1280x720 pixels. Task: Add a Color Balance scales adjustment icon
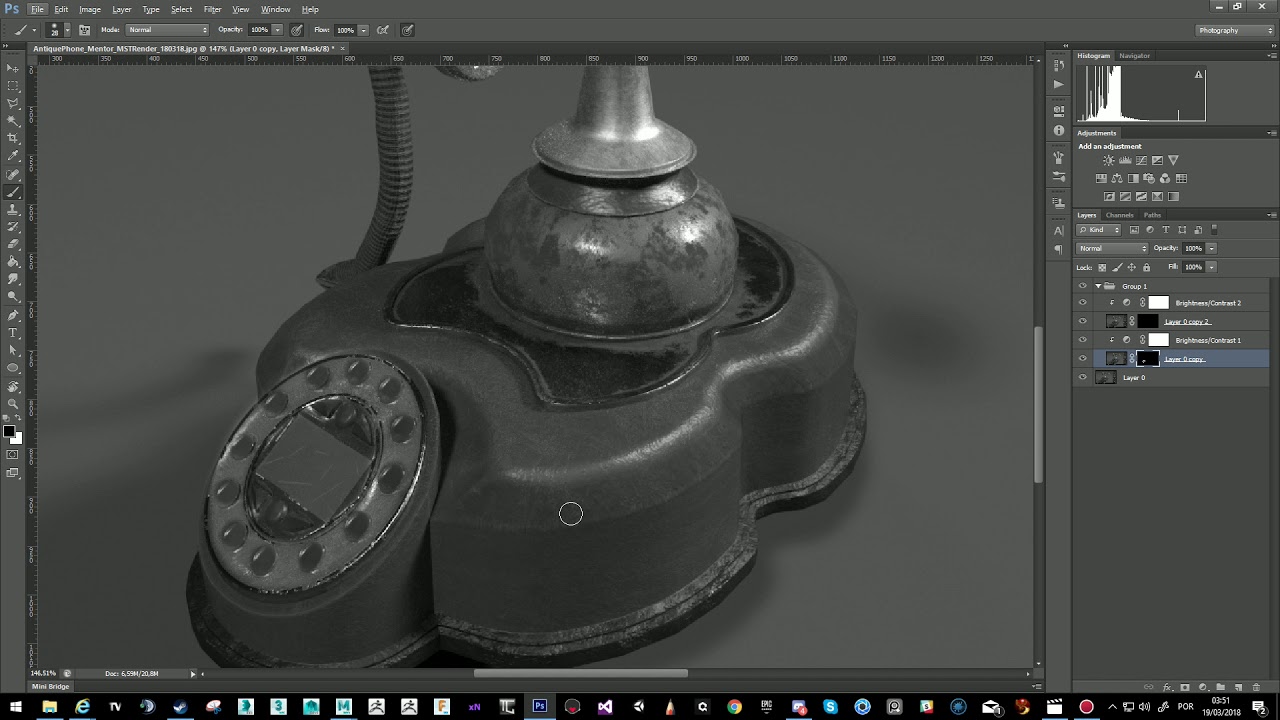click(1117, 178)
